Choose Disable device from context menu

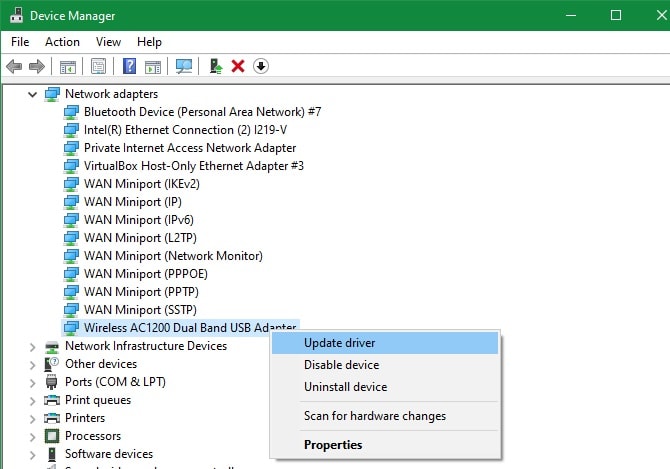coord(385,365)
